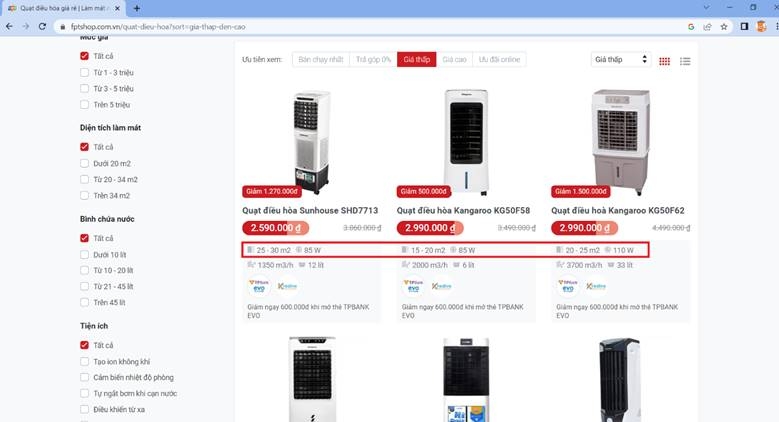Viewport: 779px width, 422px height.
Task: Open Quạt điều hoà Kangaroo KG50F62 link
Action: (618, 211)
